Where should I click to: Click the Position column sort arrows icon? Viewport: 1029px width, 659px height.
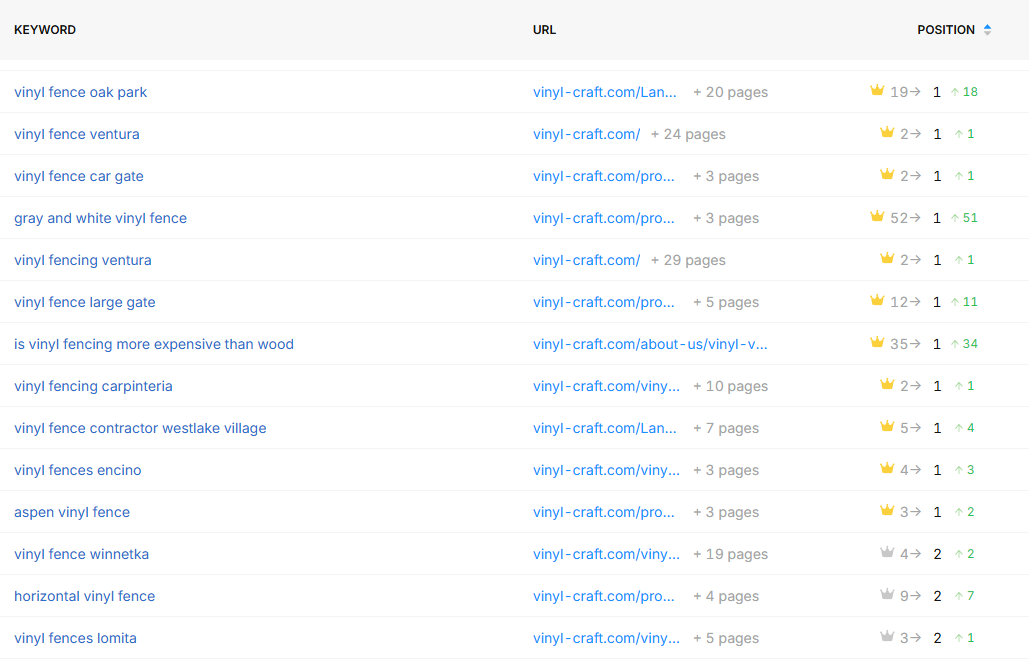pyautogui.click(x=987, y=30)
